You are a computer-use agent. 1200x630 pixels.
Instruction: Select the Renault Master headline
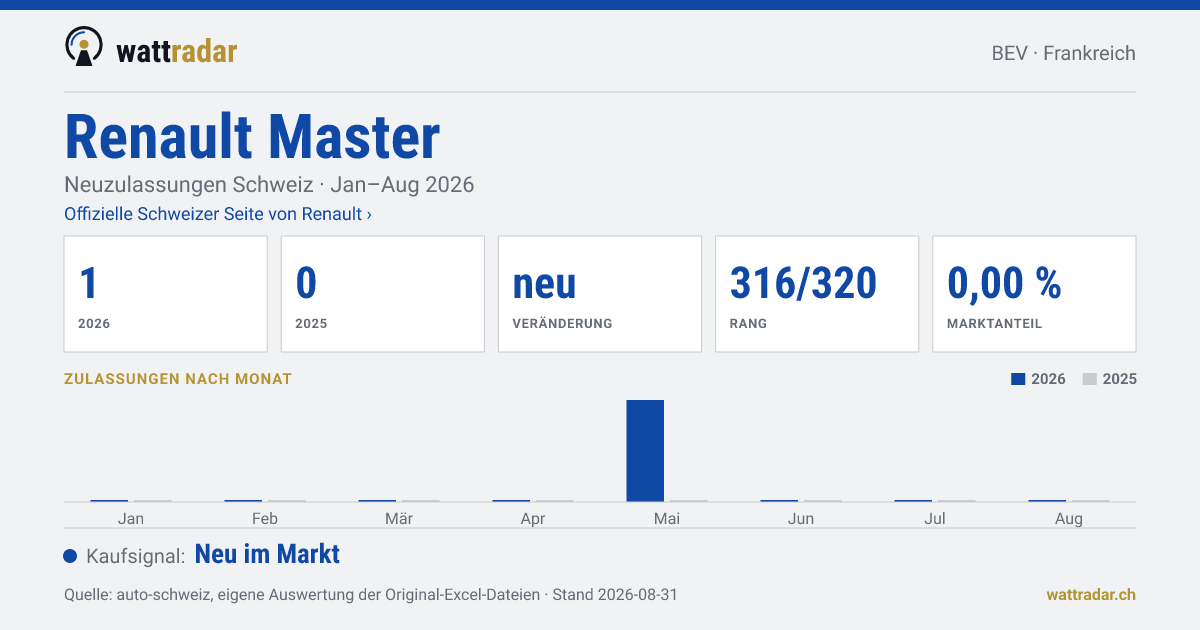[x=252, y=137]
